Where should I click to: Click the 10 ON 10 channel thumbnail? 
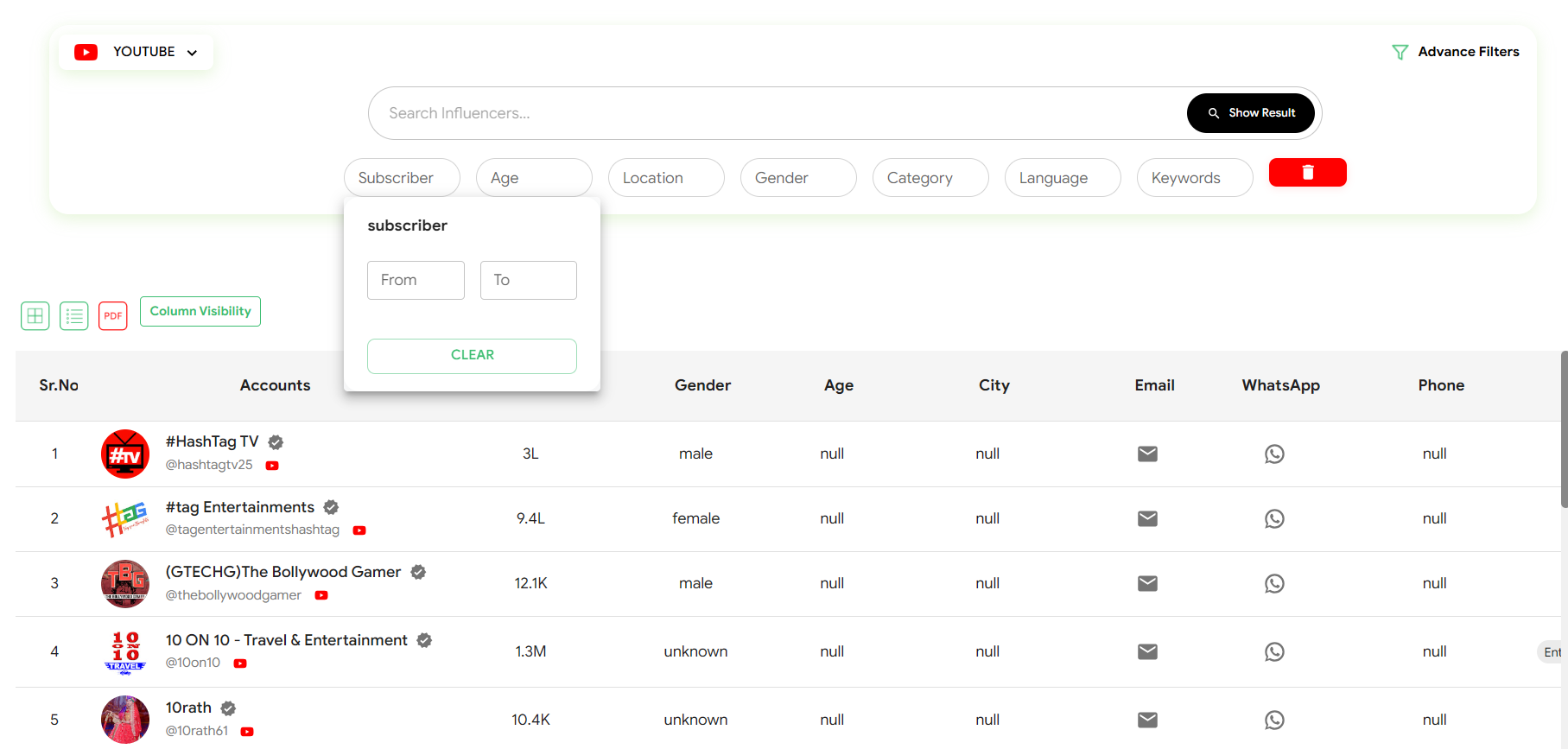click(125, 652)
